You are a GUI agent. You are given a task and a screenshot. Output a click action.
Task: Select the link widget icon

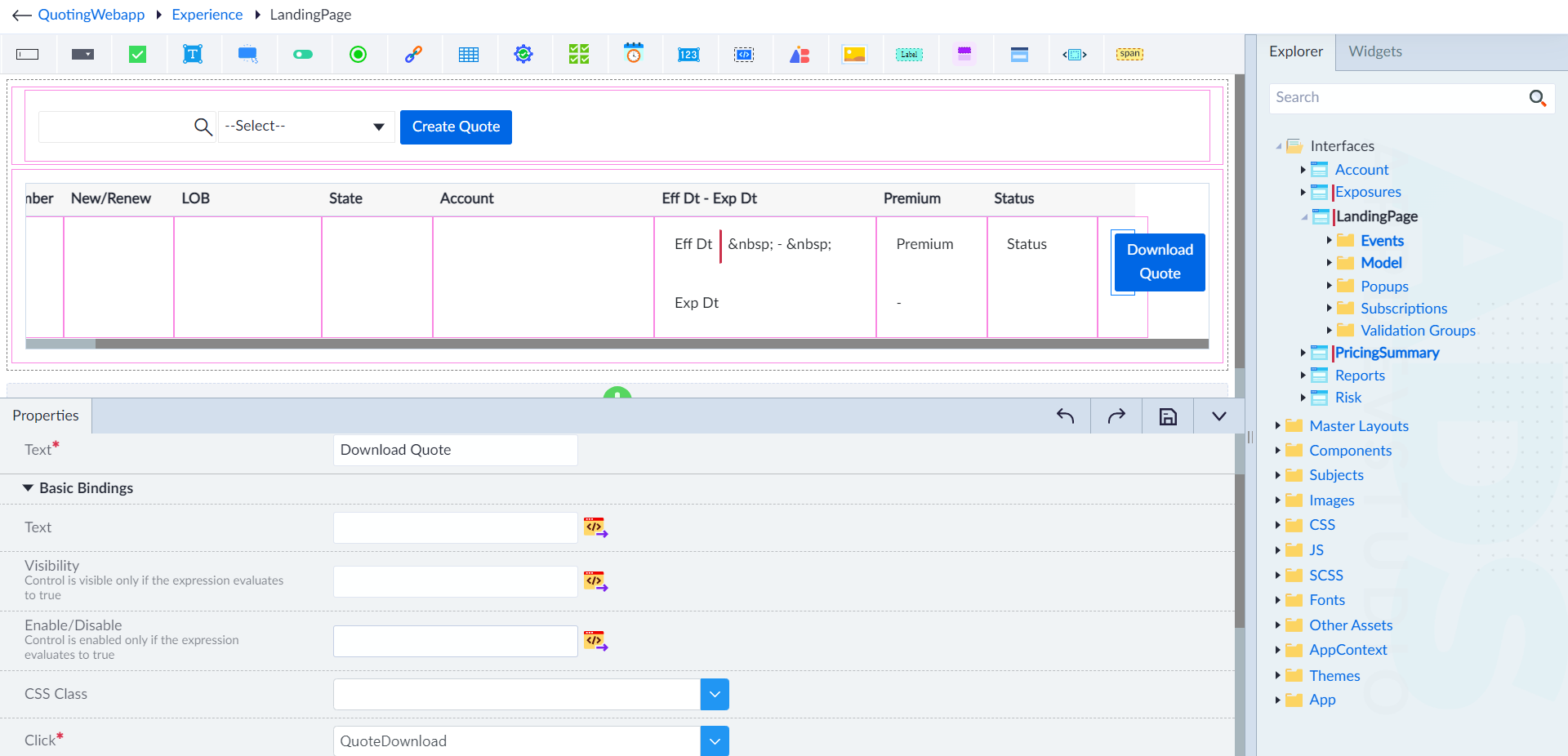pyautogui.click(x=413, y=55)
